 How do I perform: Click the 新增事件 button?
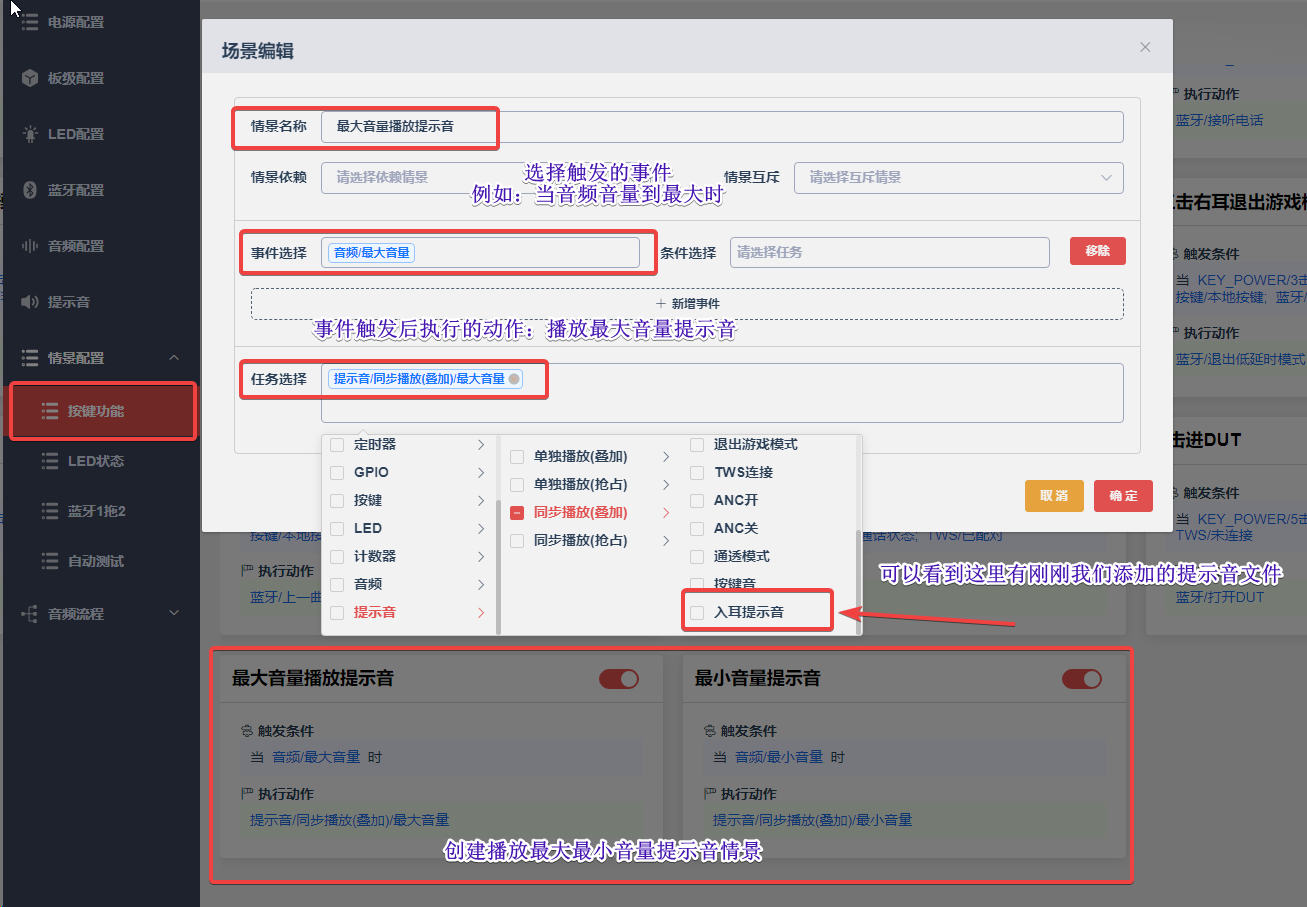687,304
